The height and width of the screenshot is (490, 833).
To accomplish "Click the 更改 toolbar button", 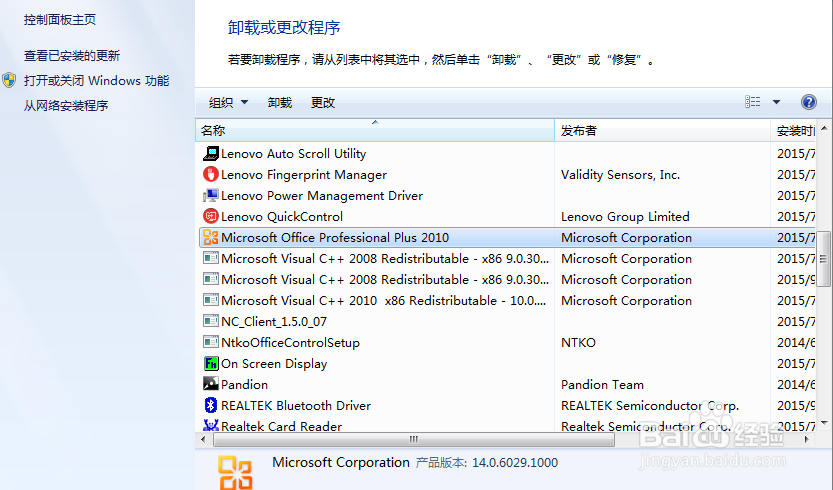I will click(x=323, y=103).
